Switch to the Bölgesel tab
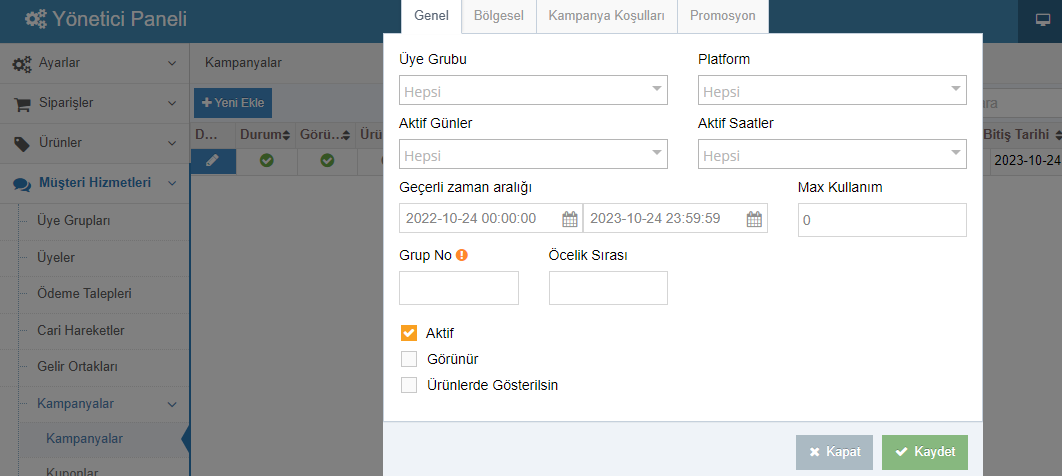The image size is (1062, 476). [498, 16]
